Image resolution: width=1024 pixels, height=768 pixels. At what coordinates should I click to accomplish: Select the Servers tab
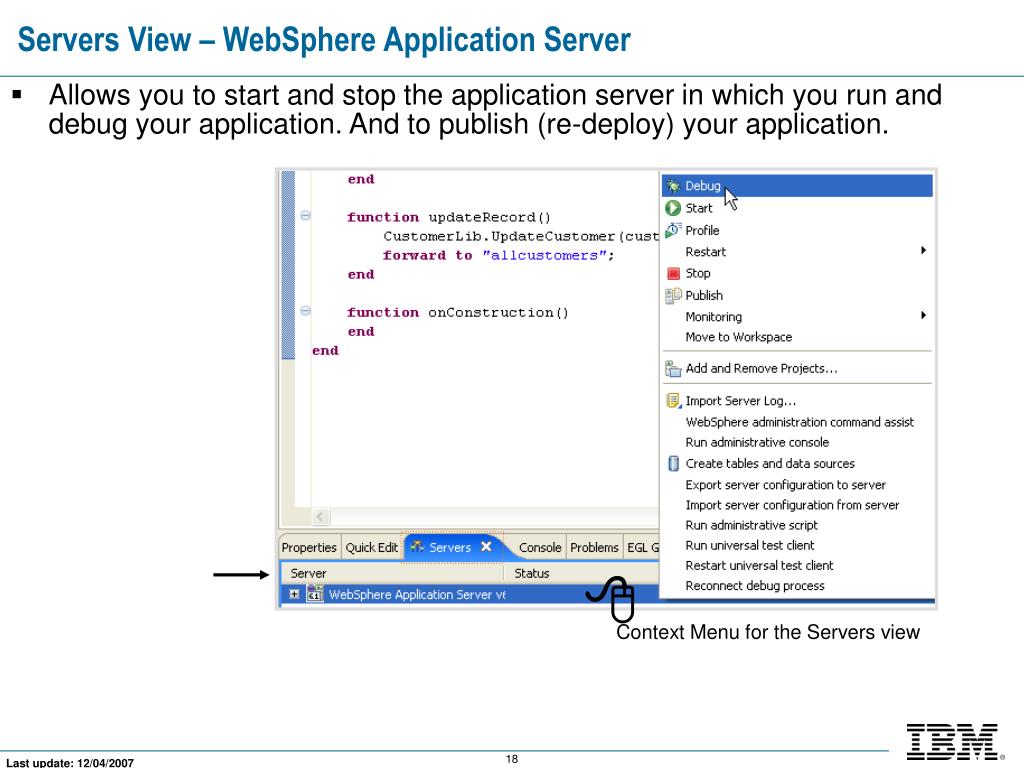tap(450, 547)
